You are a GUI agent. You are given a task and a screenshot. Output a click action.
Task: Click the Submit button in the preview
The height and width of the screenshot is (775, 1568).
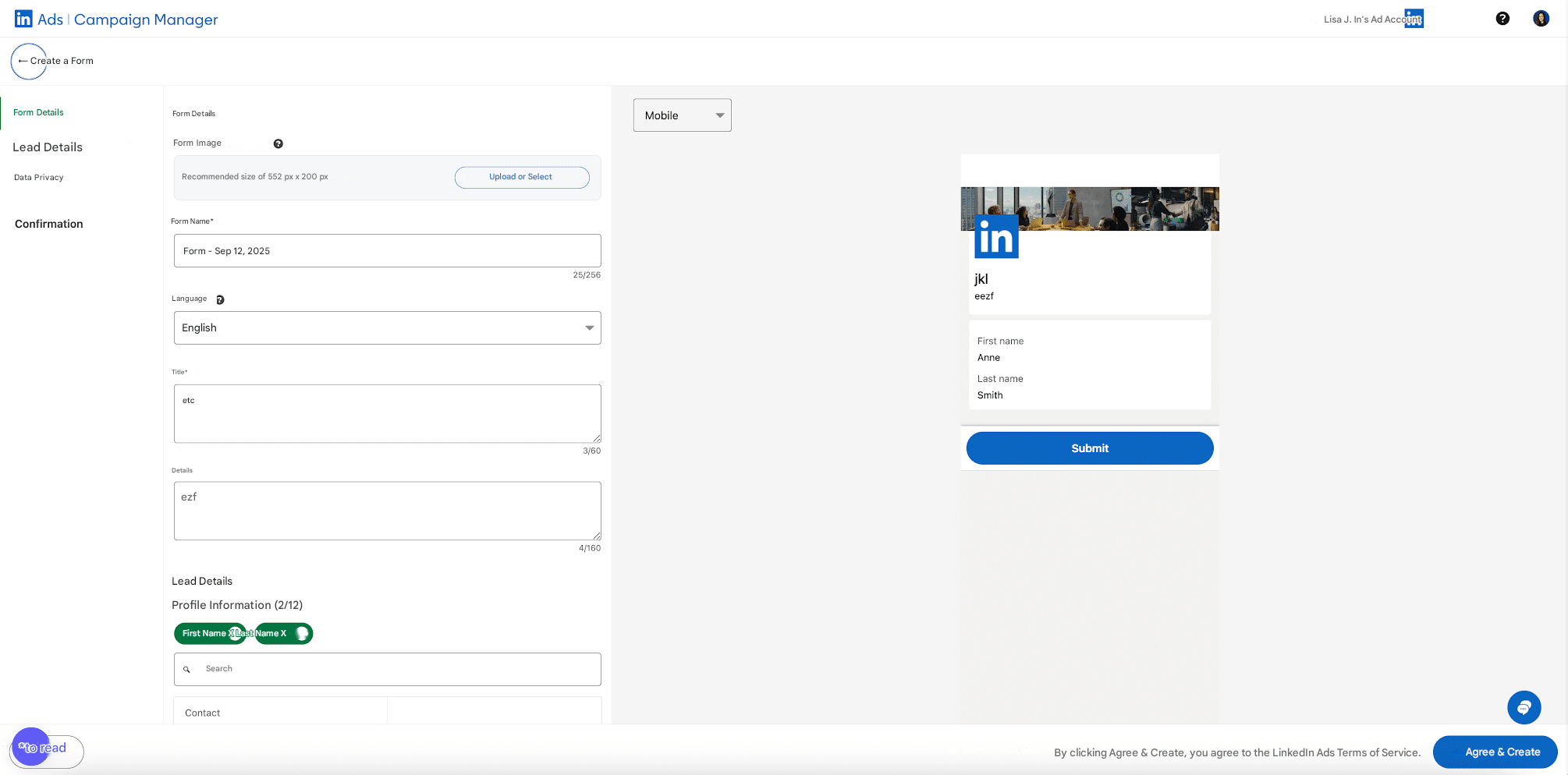coord(1090,448)
